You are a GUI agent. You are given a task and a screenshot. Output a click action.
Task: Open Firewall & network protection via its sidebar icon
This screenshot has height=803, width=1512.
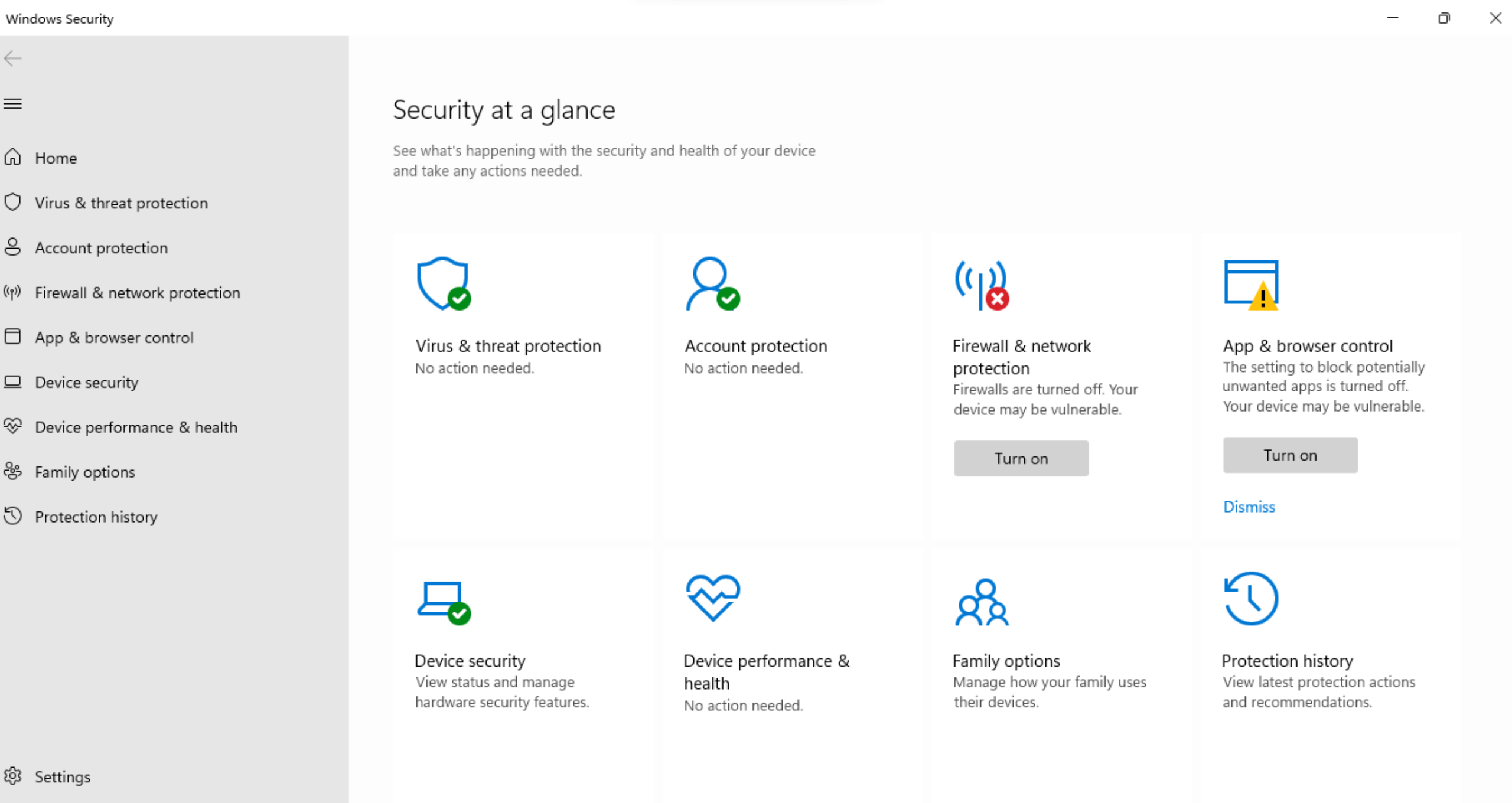(x=13, y=292)
